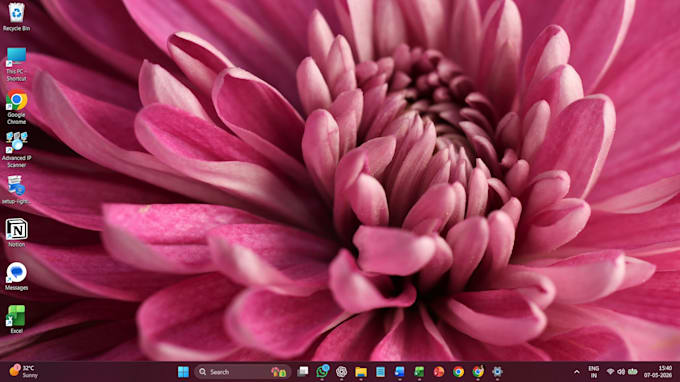Open the clock and date showing 15:40

658,372
